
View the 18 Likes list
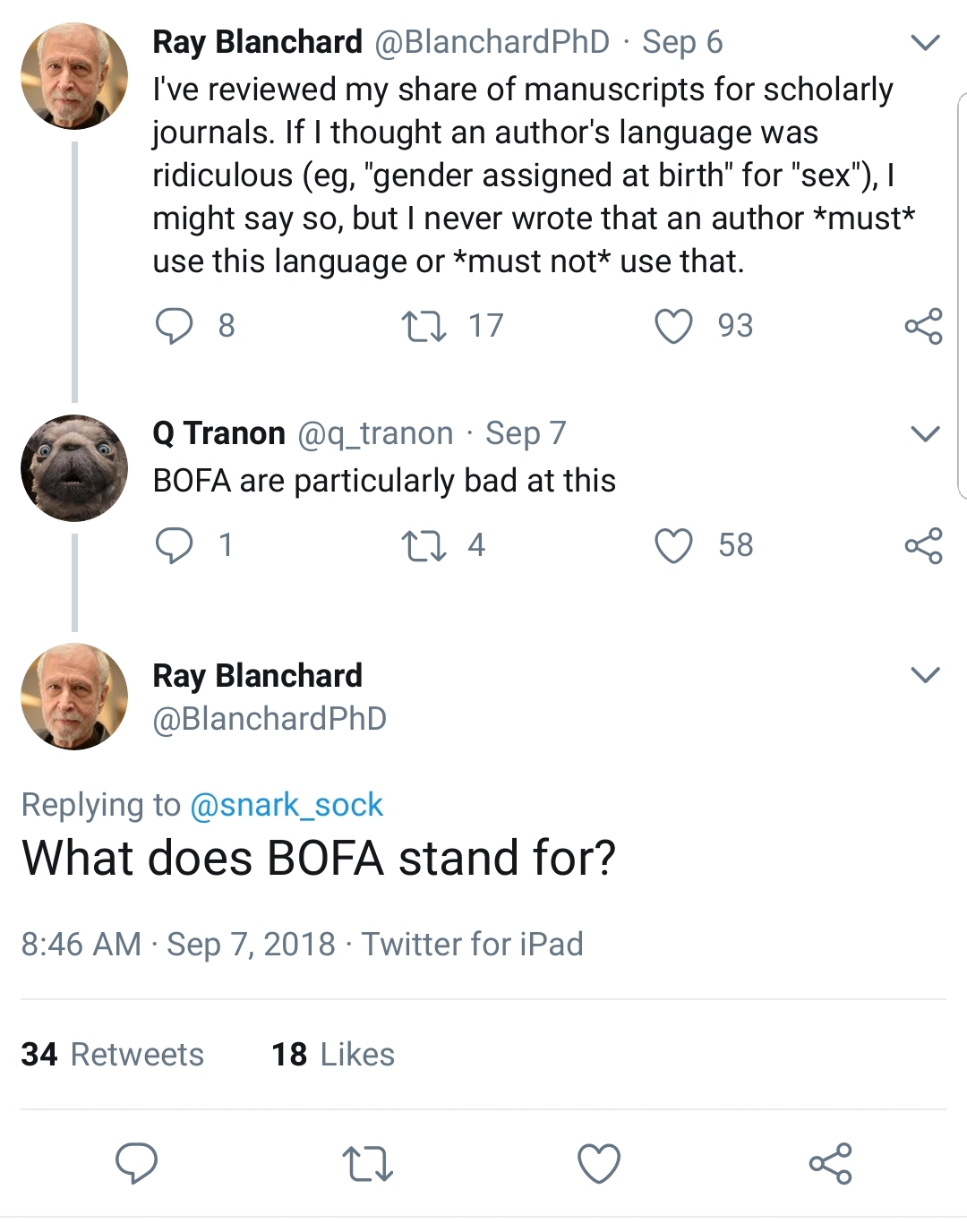(333, 1055)
